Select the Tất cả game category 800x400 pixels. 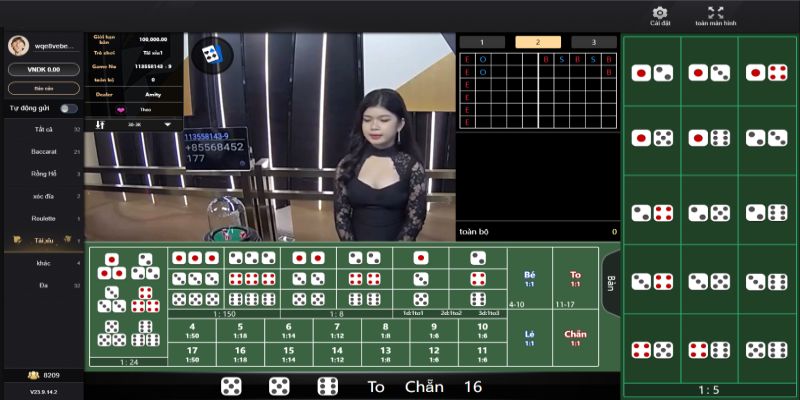(44, 130)
